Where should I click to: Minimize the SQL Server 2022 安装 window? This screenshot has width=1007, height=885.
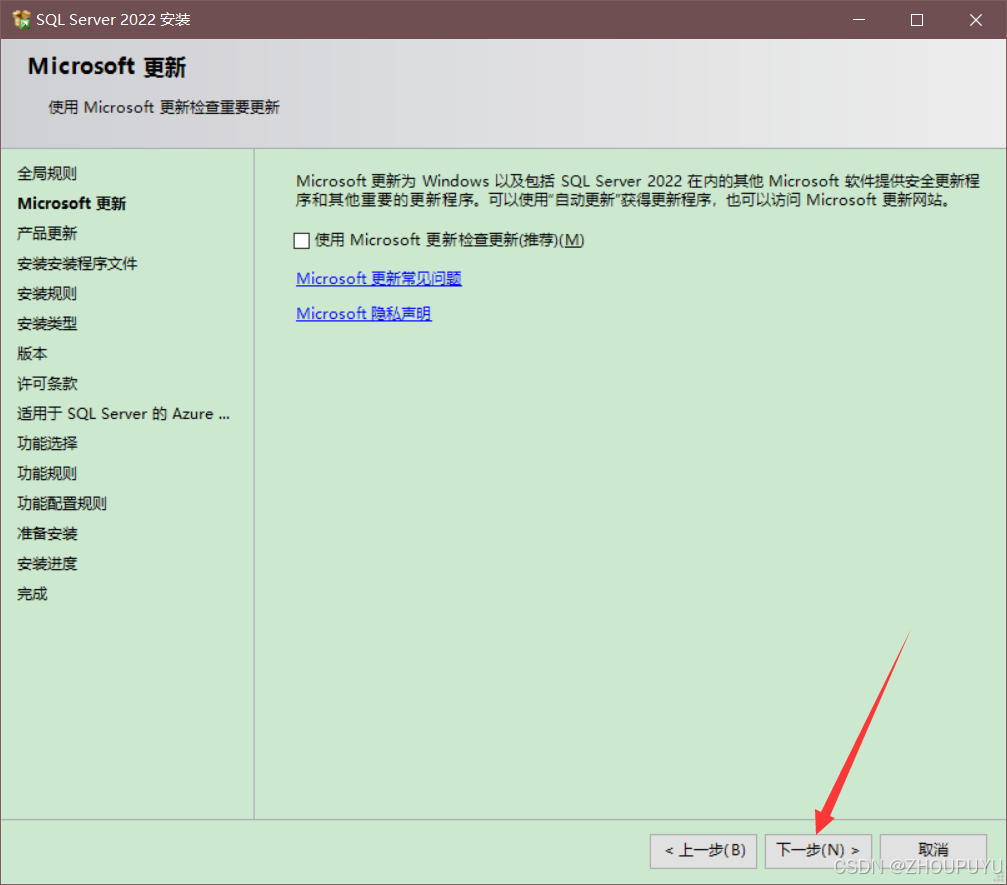[859, 20]
